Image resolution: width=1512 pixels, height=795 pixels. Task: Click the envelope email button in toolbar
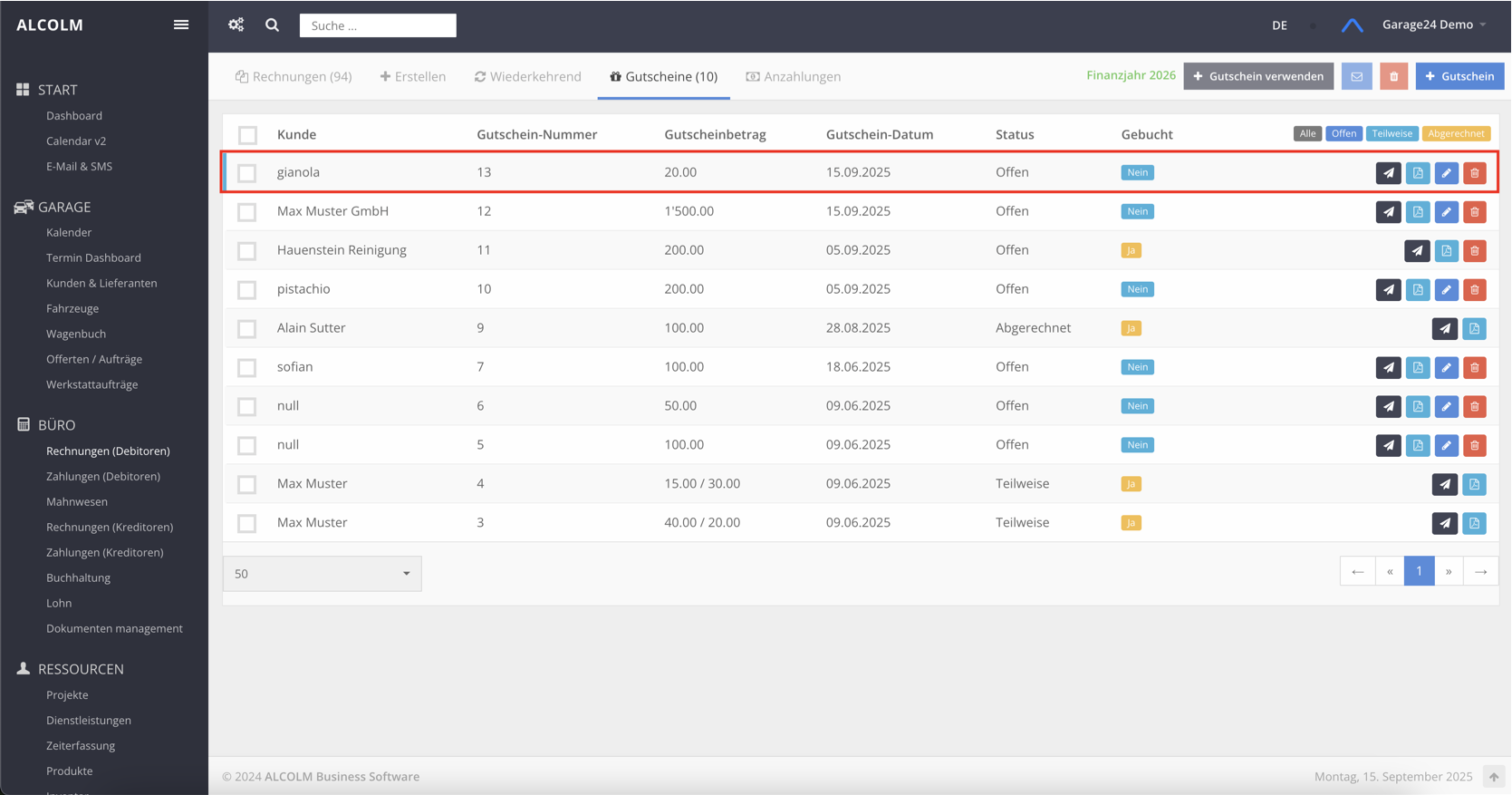[x=1356, y=77]
